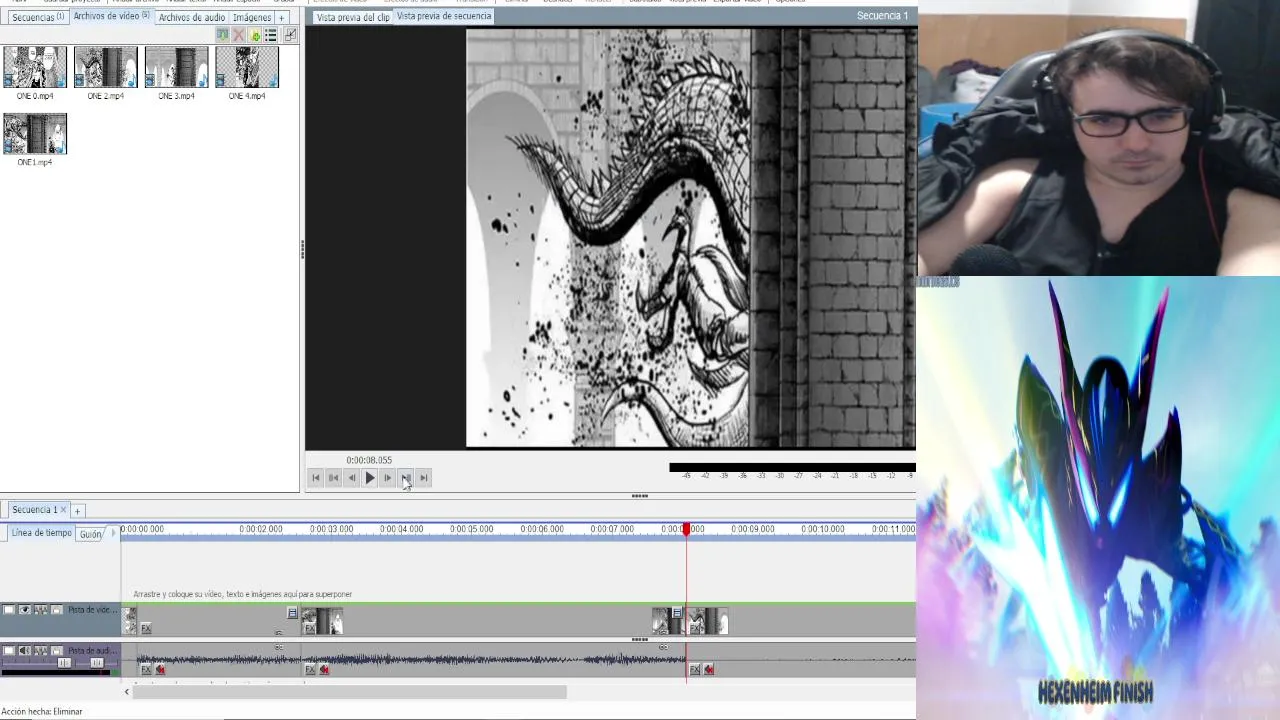This screenshot has height=720, width=1280.
Task: Switch to Línea de tiempo view
Action: [x=41, y=533]
